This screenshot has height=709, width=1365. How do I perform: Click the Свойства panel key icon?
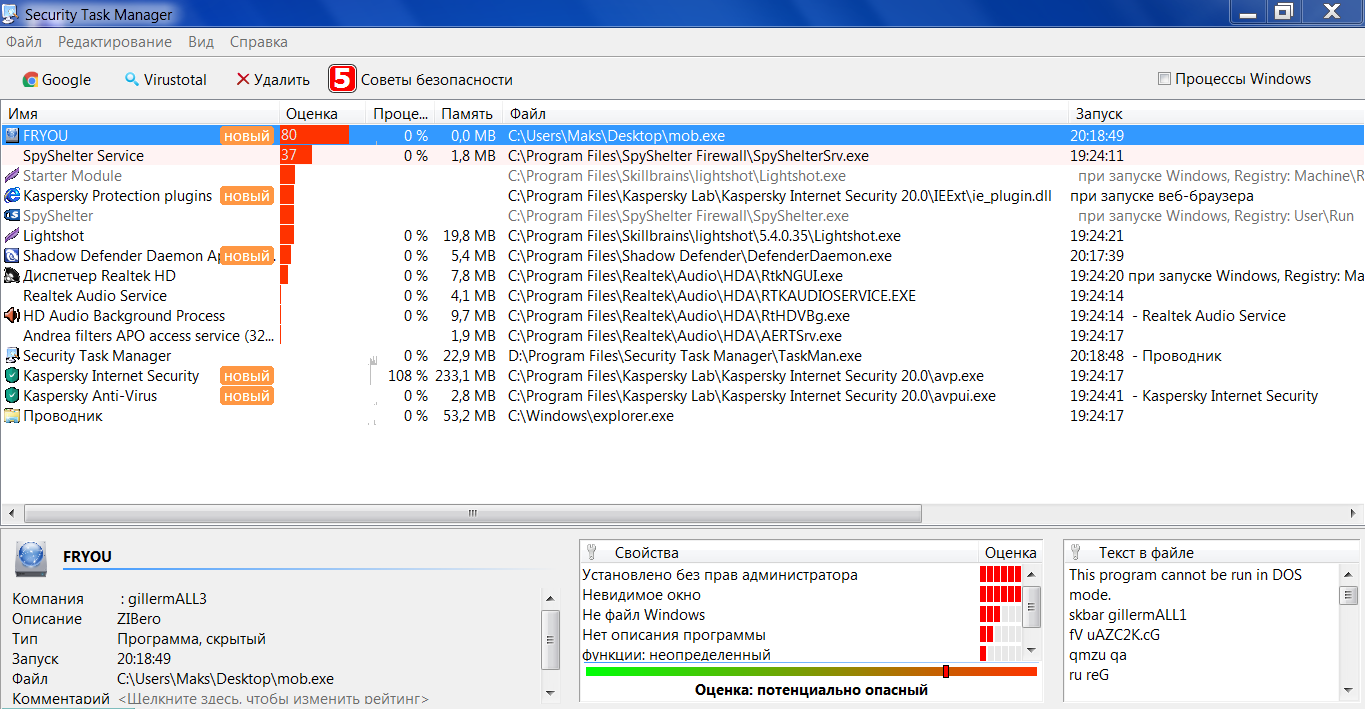(591, 552)
